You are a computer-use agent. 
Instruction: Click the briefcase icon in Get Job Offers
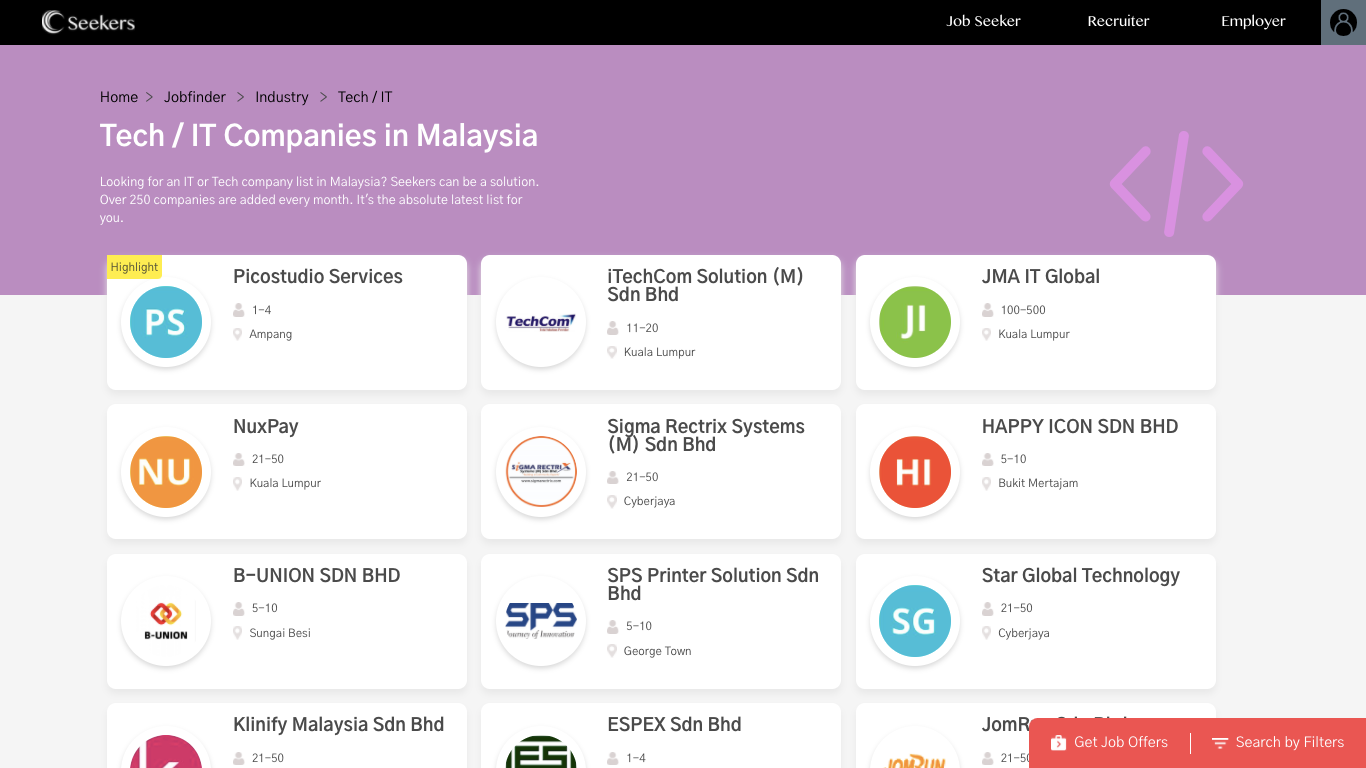point(1058,743)
